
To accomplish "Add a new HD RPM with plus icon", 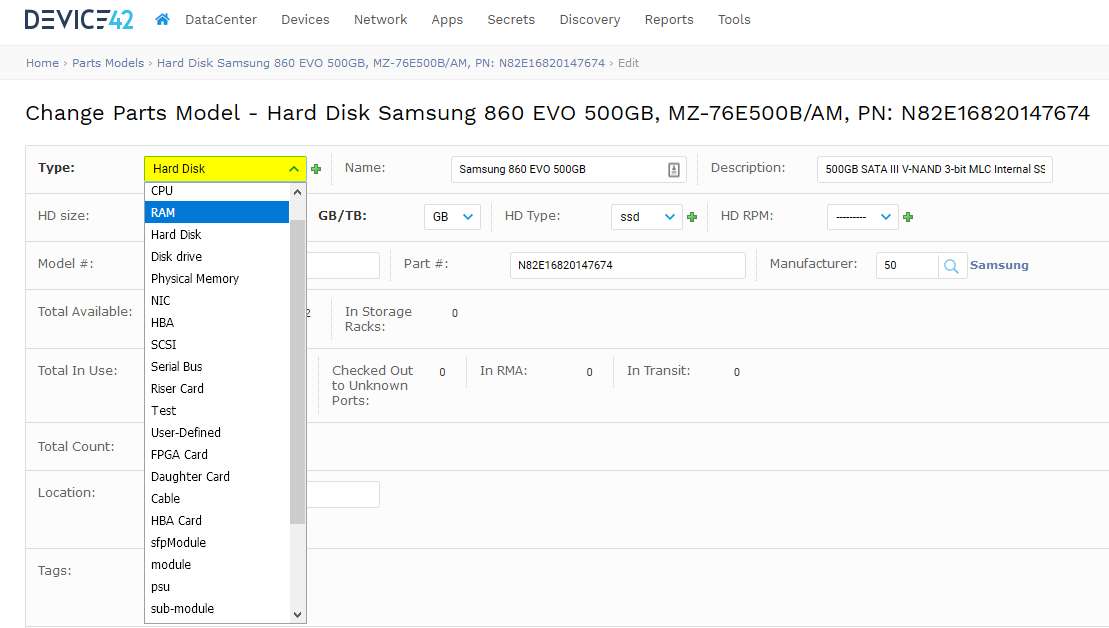I will click(x=908, y=217).
